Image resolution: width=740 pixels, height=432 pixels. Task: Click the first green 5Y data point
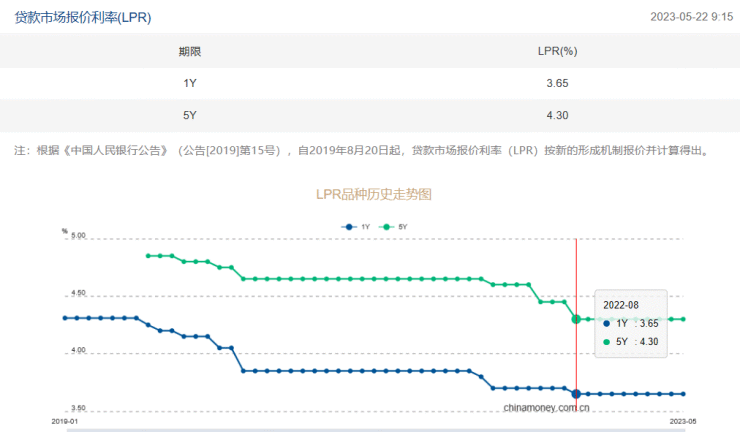(x=148, y=256)
